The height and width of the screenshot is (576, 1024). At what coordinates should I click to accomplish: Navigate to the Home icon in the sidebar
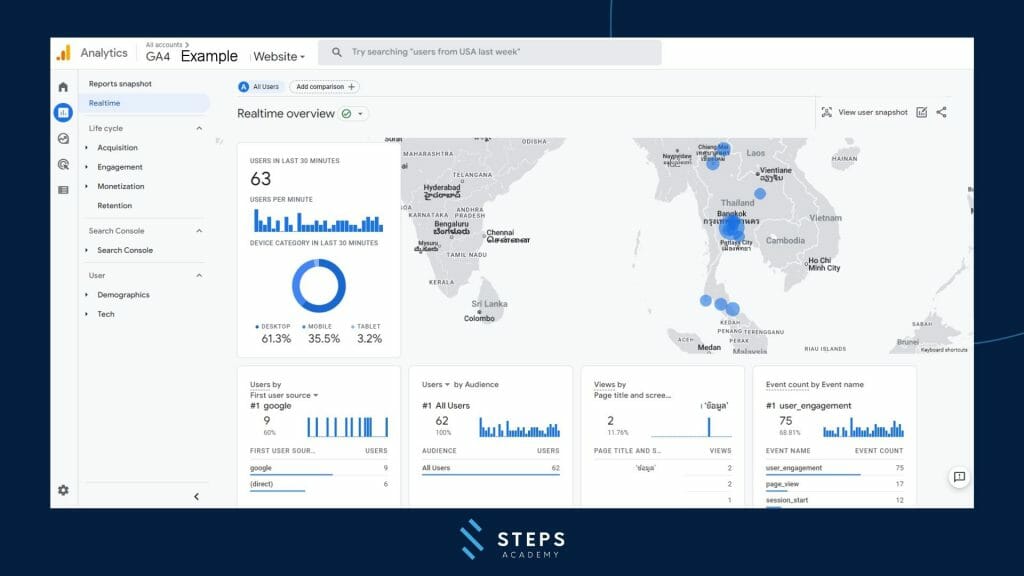[x=62, y=87]
